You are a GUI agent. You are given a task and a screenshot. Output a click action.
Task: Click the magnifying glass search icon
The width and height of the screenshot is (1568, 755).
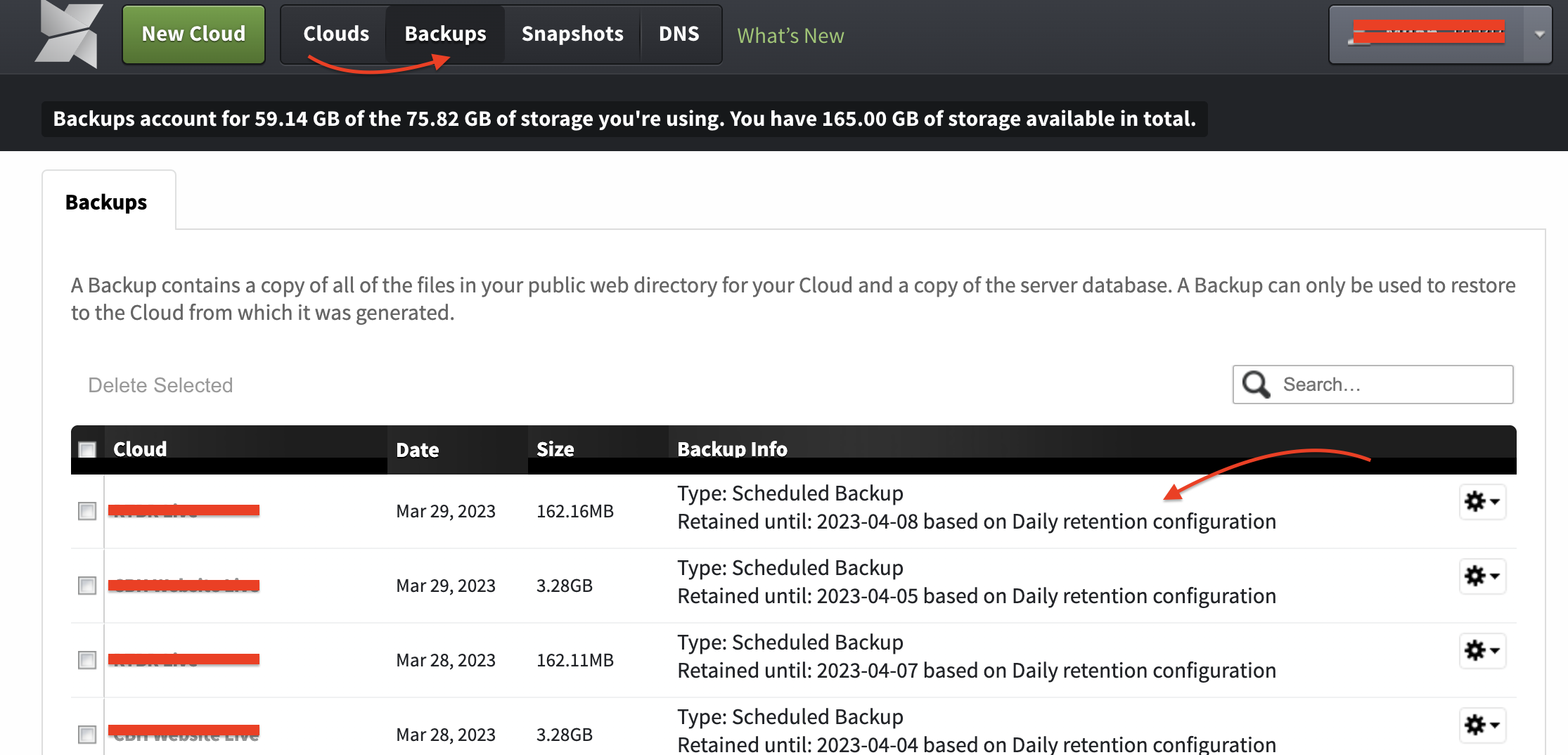1257,385
